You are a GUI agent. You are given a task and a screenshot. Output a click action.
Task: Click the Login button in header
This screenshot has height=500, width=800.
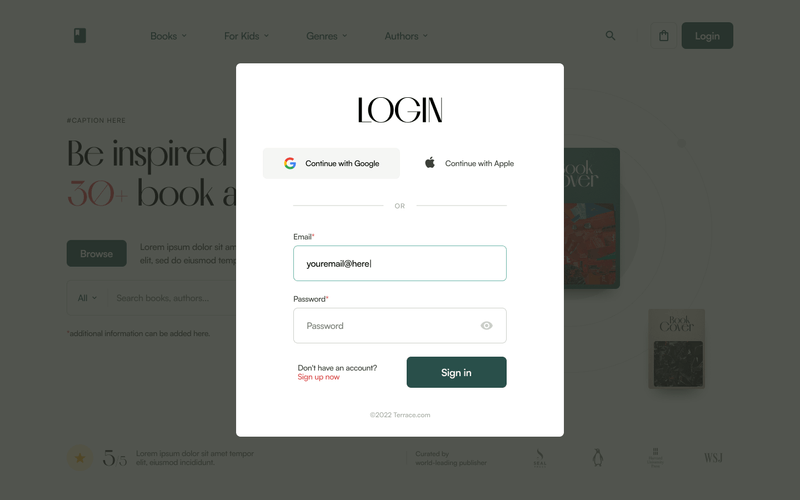(x=707, y=36)
